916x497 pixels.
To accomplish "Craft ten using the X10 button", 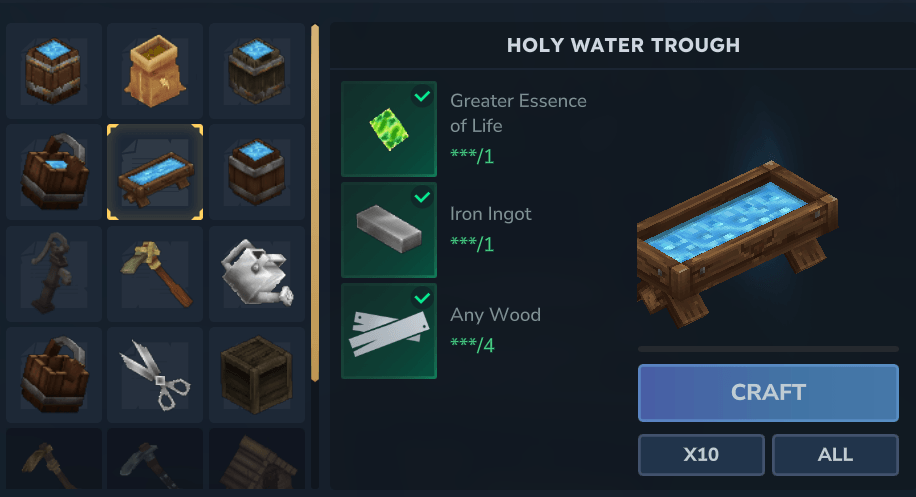I will point(701,454).
